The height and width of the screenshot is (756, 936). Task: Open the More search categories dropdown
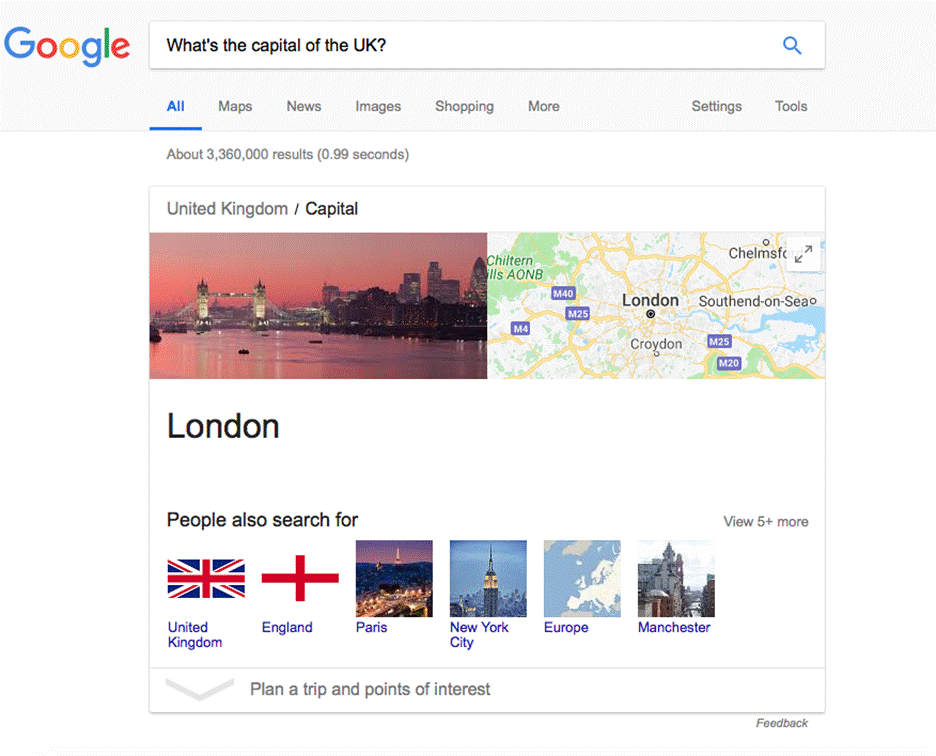click(x=544, y=106)
